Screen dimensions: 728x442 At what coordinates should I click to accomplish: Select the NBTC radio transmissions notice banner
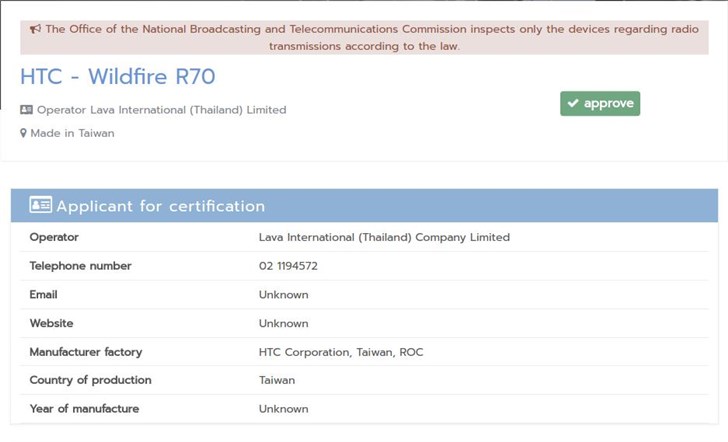click(364, 38)
